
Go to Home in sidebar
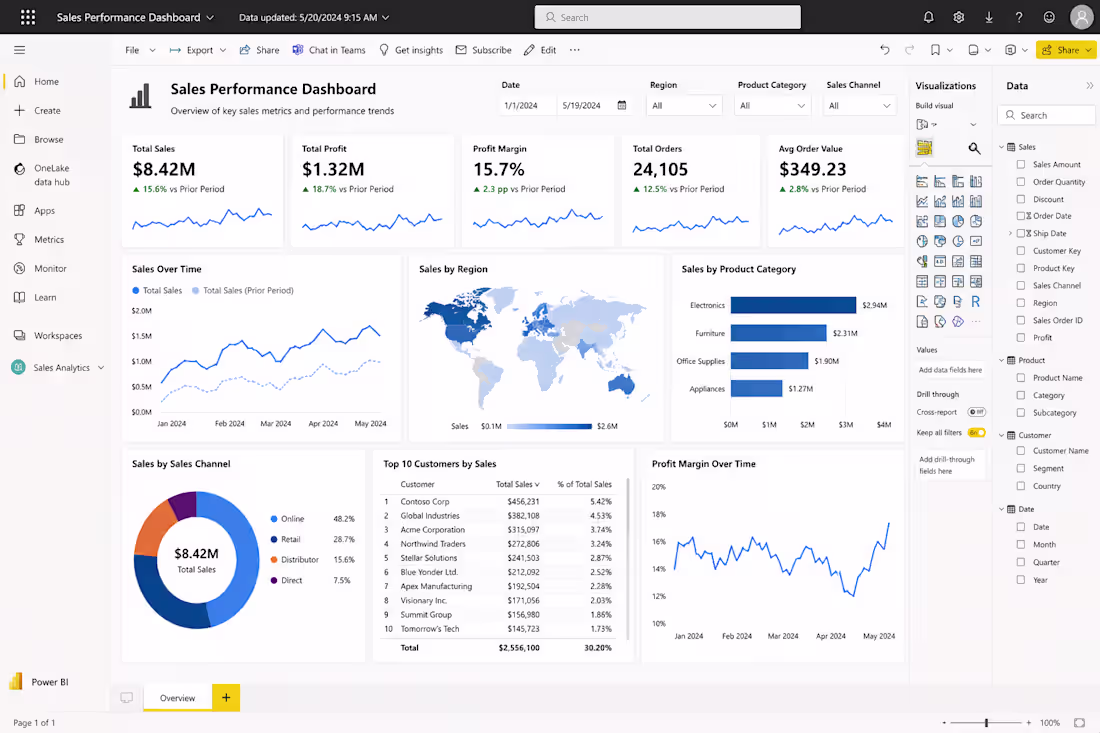(36, 81)
